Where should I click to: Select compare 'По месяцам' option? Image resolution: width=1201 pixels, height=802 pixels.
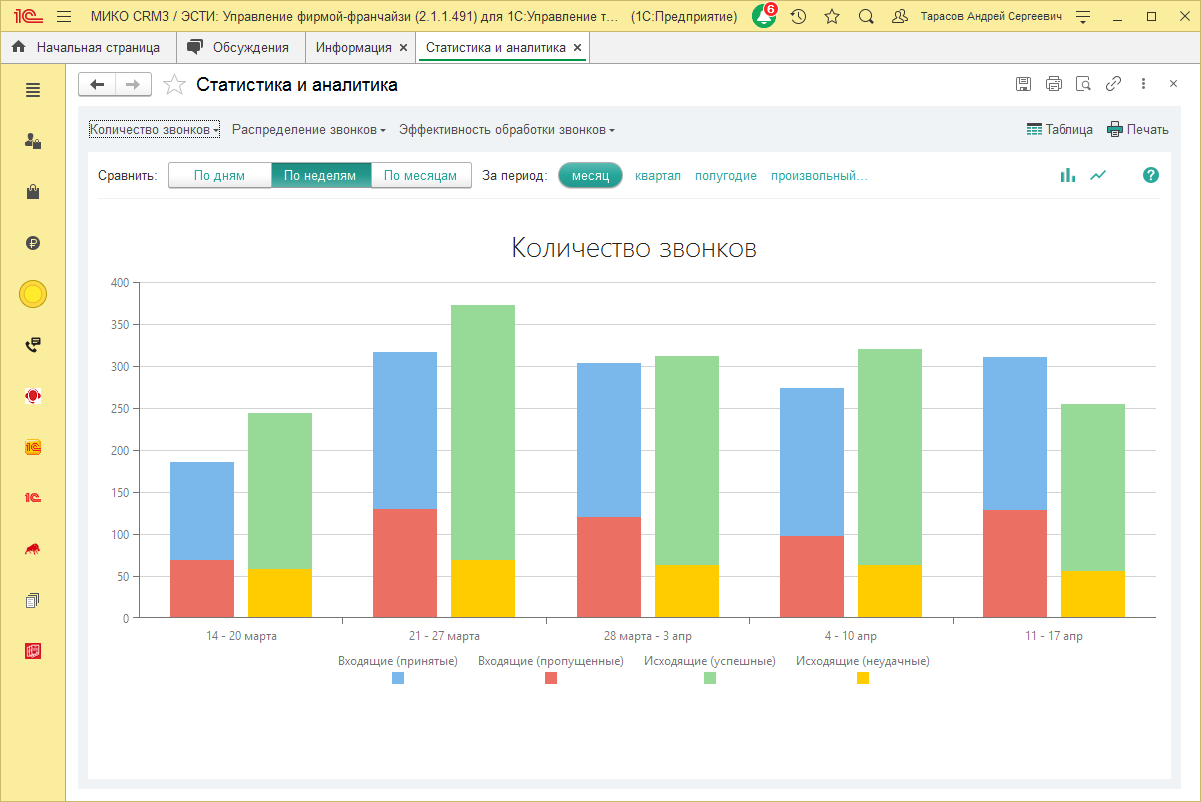coord(421,175)
